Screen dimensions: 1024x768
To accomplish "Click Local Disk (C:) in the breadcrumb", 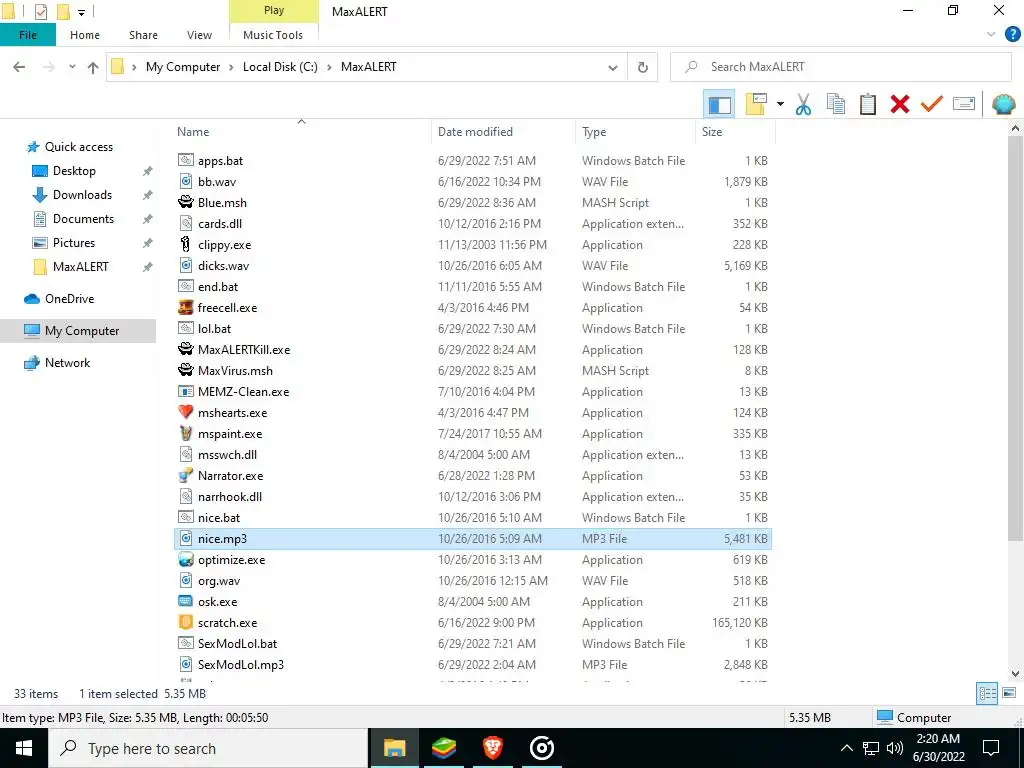I will tap(280, 67).
